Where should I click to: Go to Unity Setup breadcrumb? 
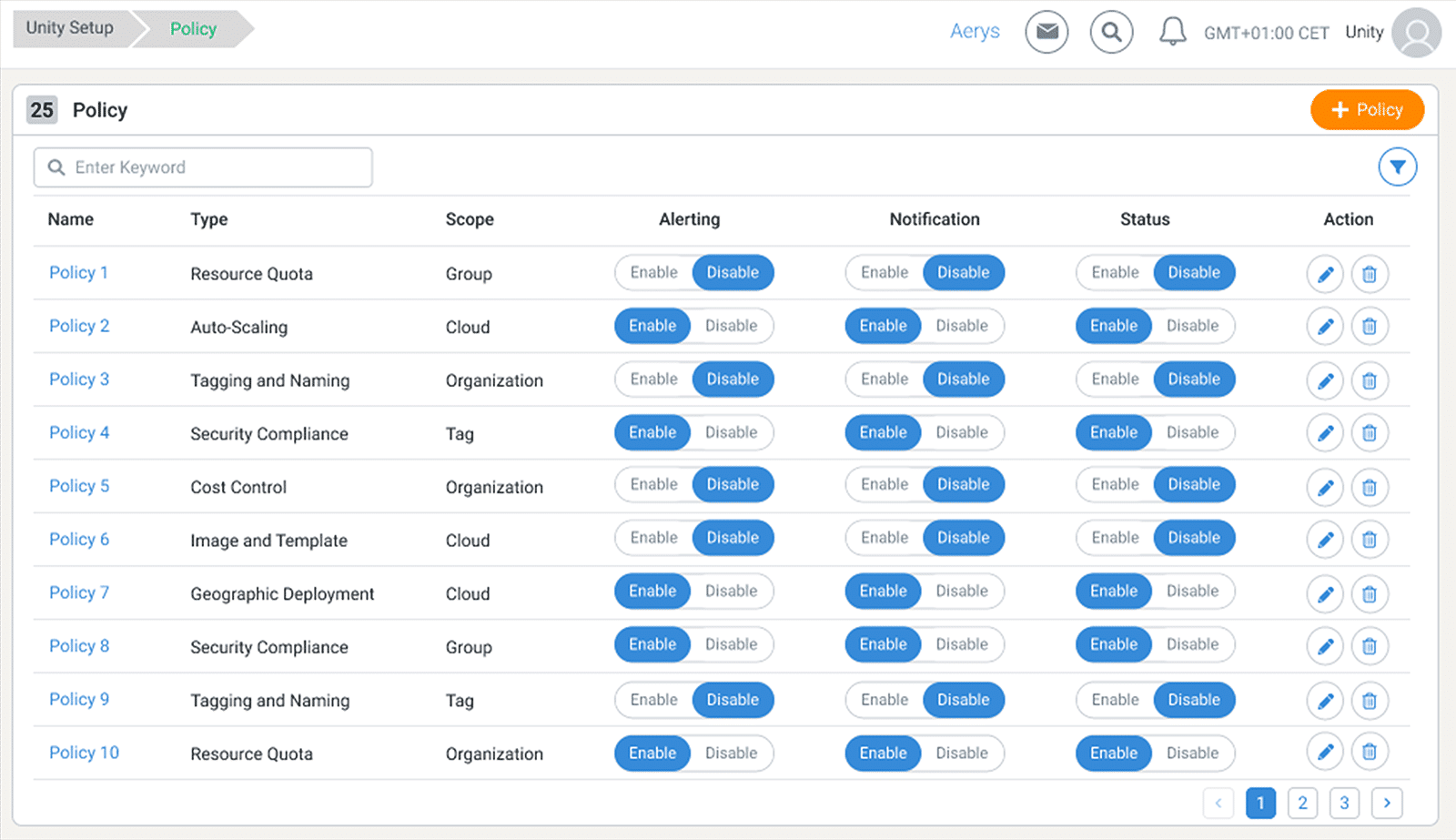pos(70,28)
